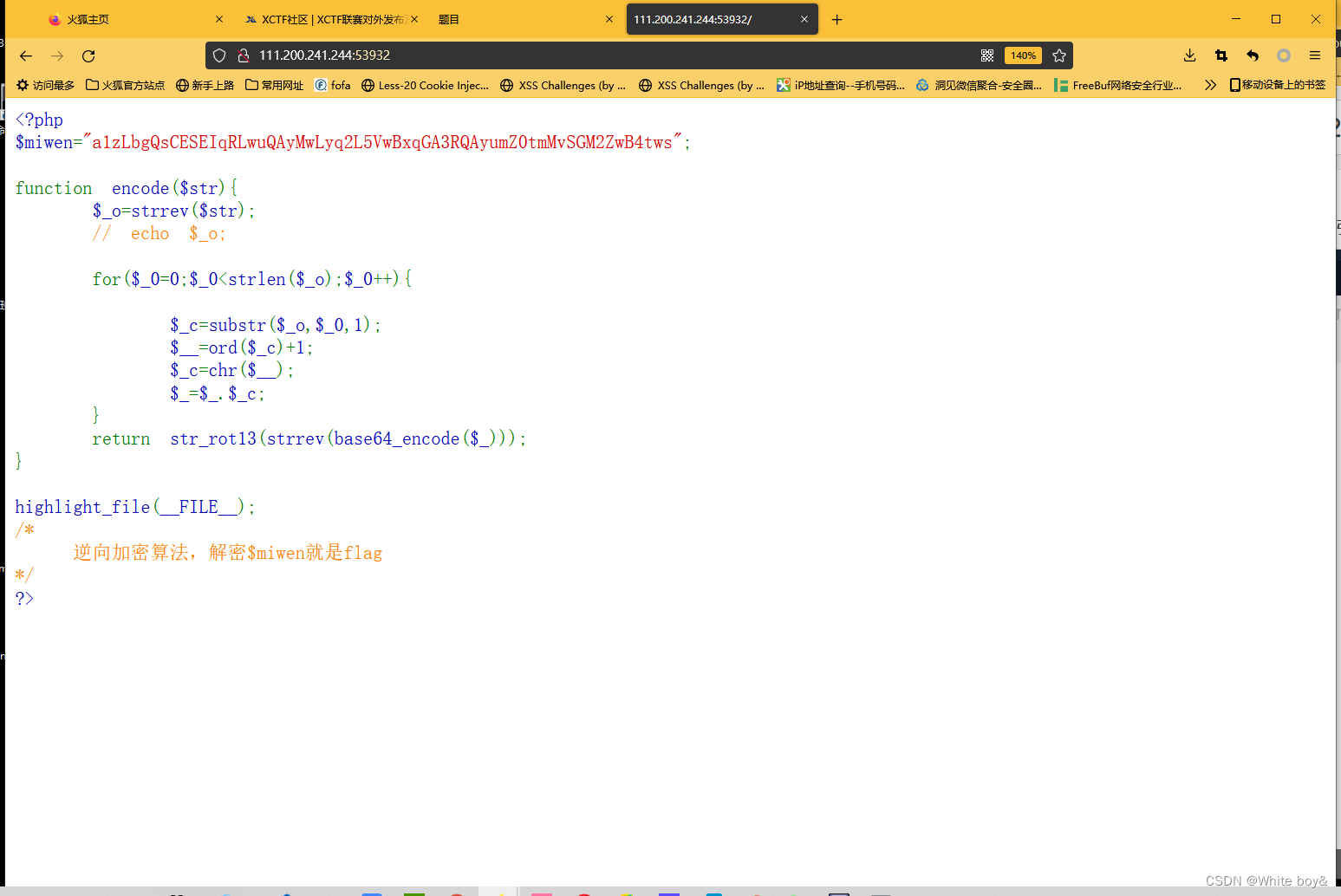Viewport: 1341px width, 896px height.
Task: Open the 火狐官方站点 bookmark folder
Action: [x=125, y=85]
